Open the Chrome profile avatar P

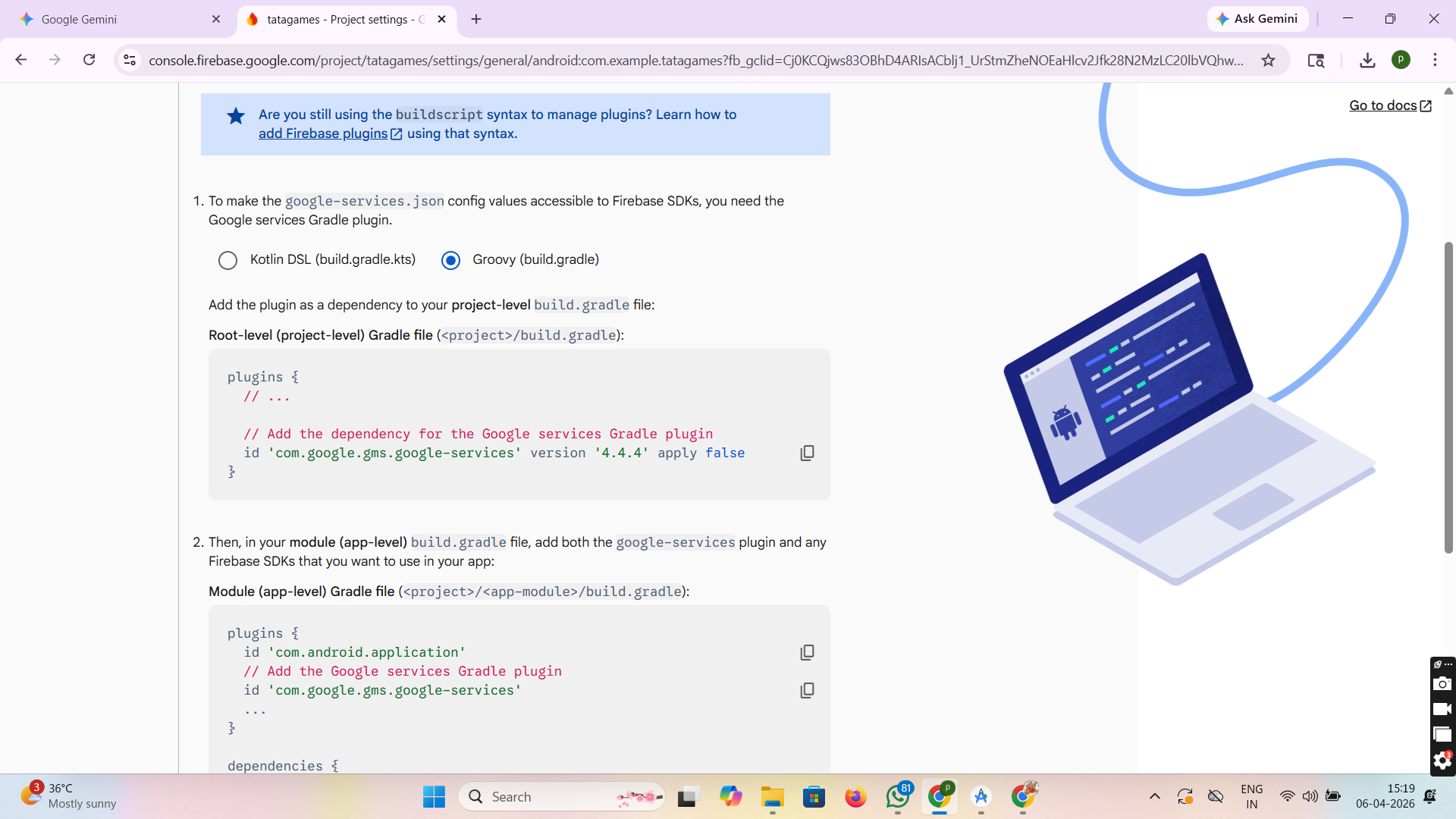pos(1401,60)
